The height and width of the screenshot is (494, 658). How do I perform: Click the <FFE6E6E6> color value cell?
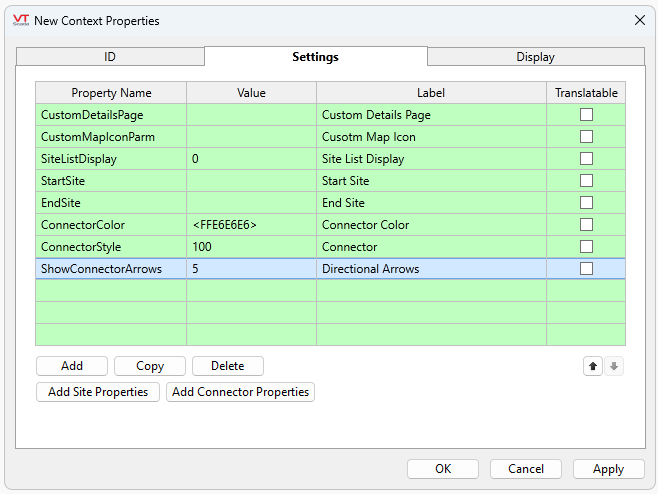pos(251,225)
